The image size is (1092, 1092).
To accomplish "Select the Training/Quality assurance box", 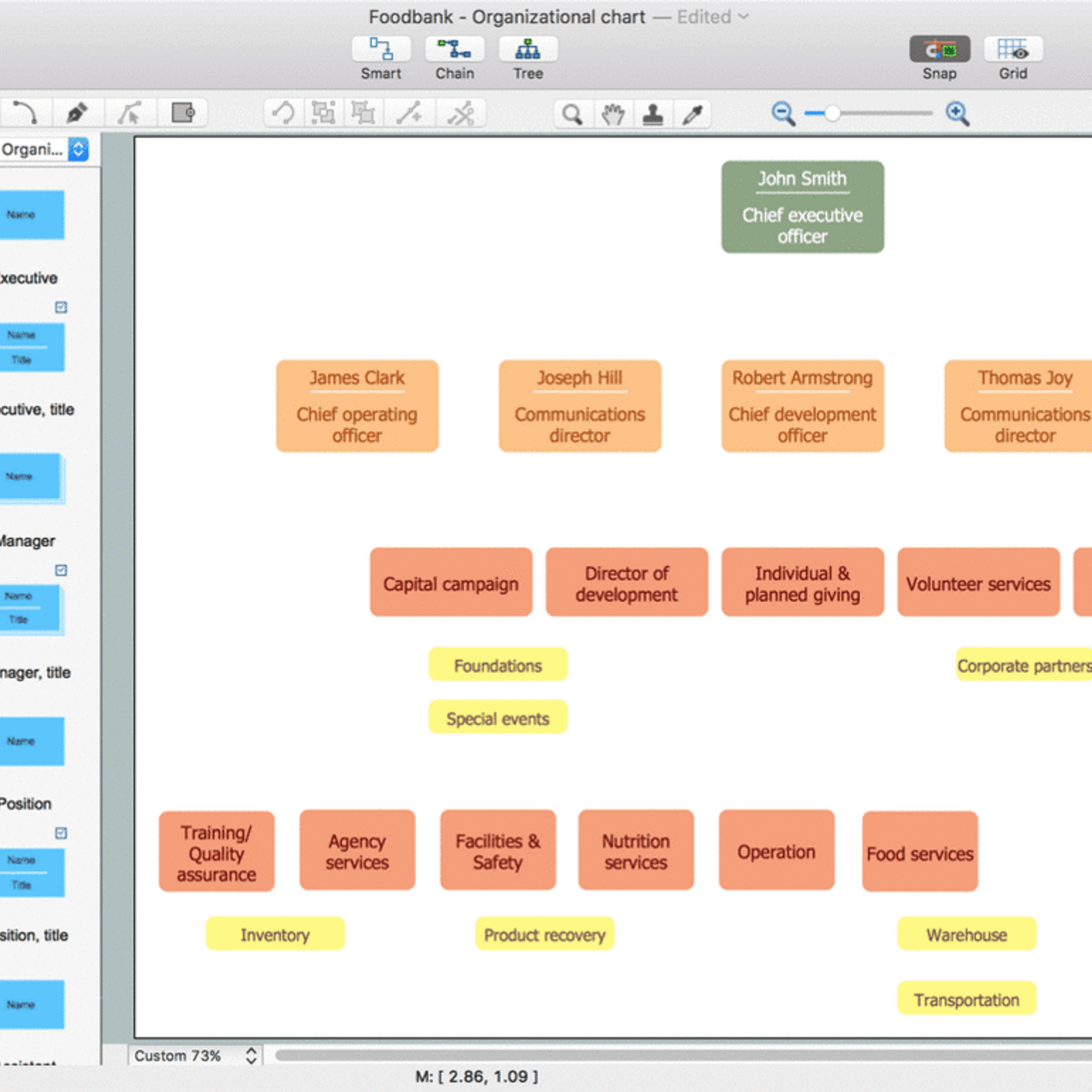I will tap(216, 852).
